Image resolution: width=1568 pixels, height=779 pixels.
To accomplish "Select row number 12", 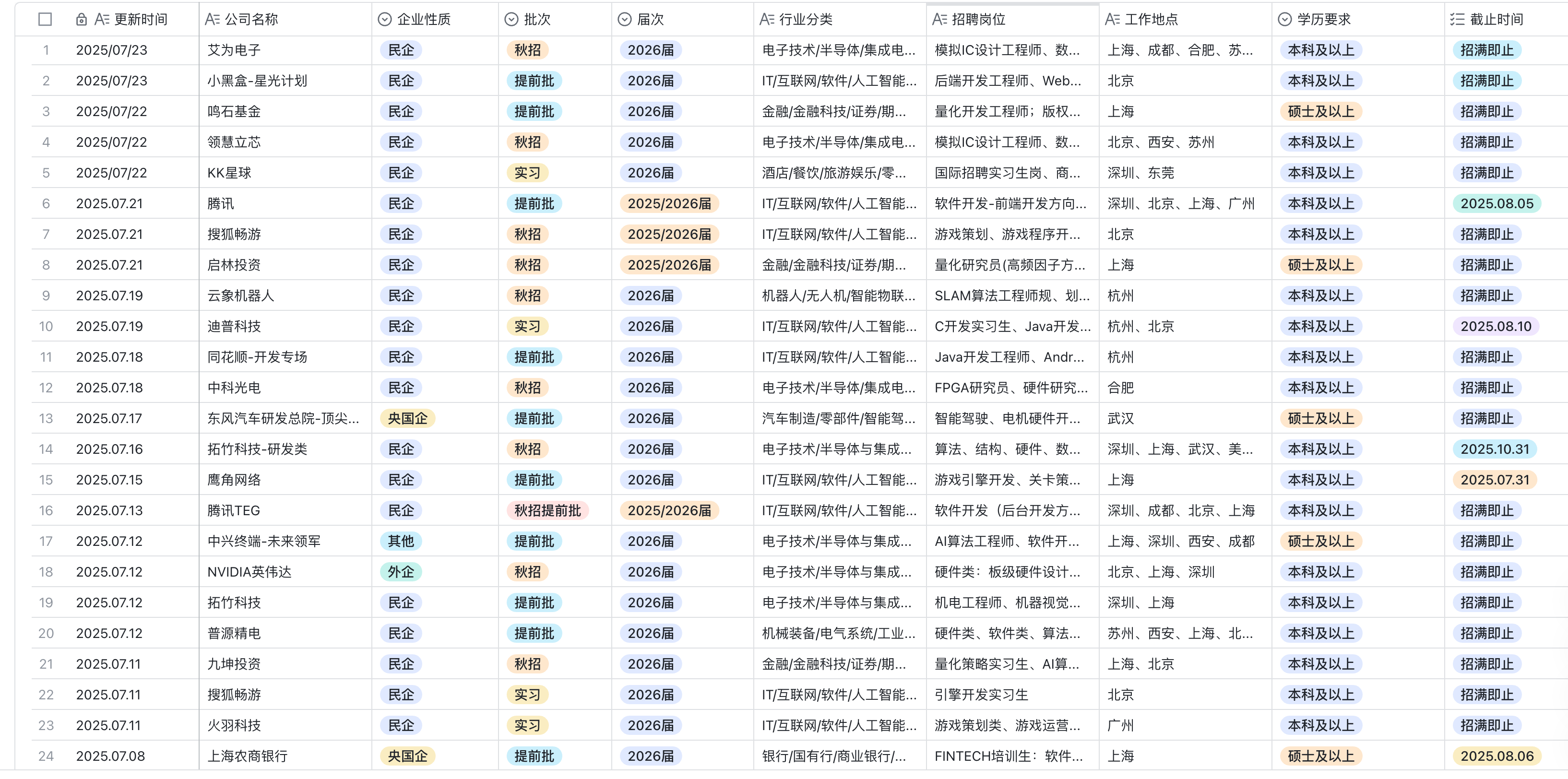I will tap(46, 388).
